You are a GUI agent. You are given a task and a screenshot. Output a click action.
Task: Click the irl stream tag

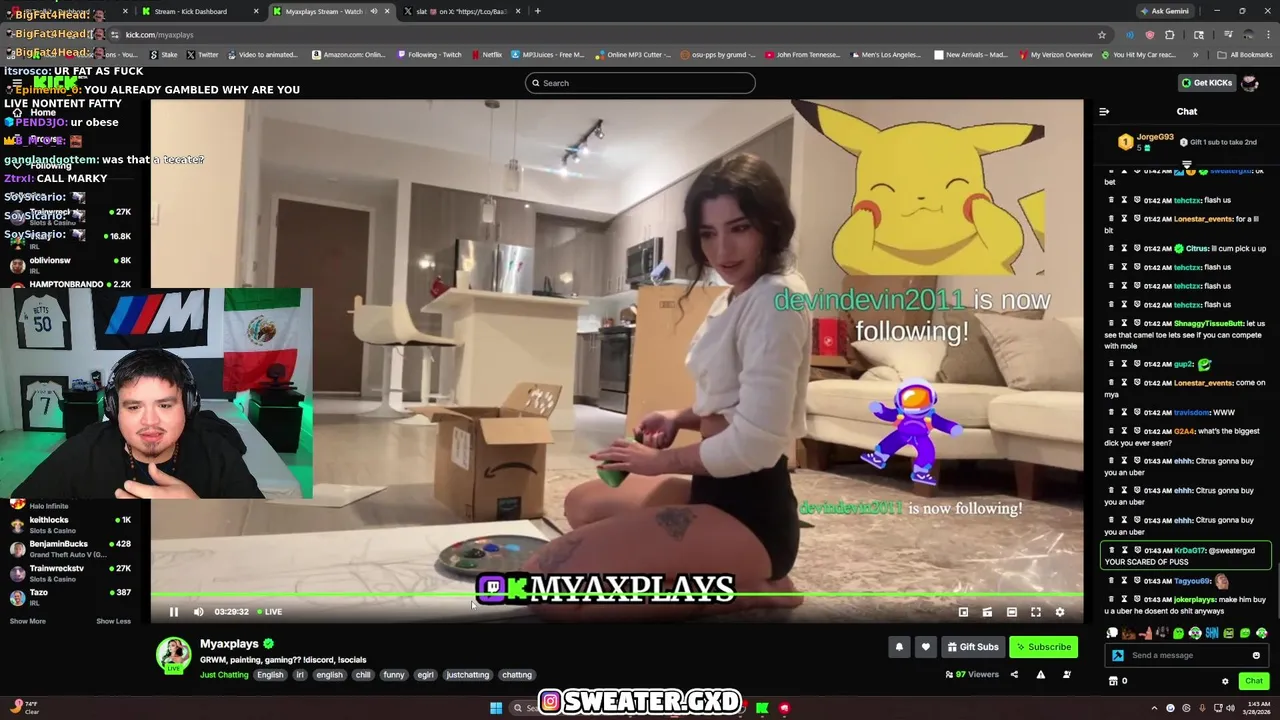300,675
